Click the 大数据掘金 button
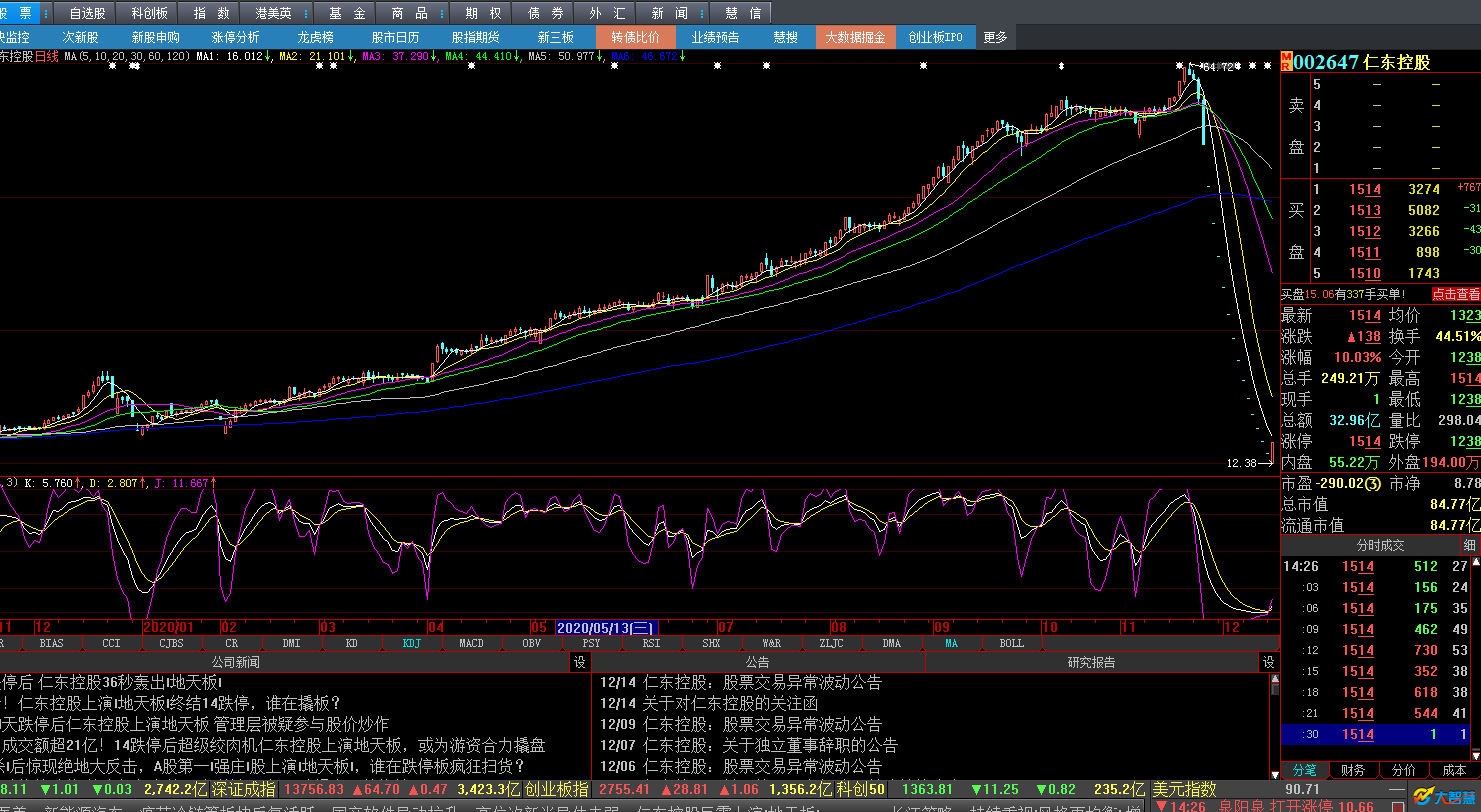 [x=856, y=38]
